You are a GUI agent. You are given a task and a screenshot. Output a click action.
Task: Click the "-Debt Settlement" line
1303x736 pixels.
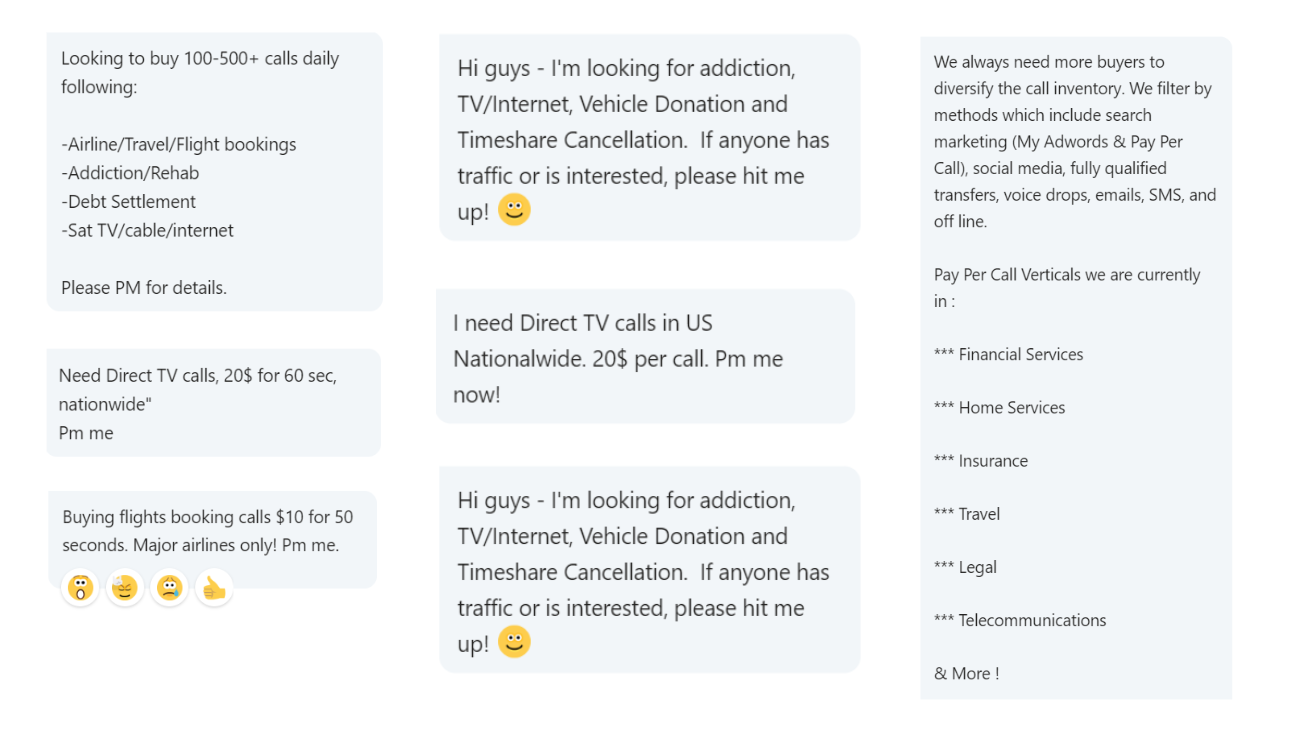pyautogui.click(x=129, y=201)
